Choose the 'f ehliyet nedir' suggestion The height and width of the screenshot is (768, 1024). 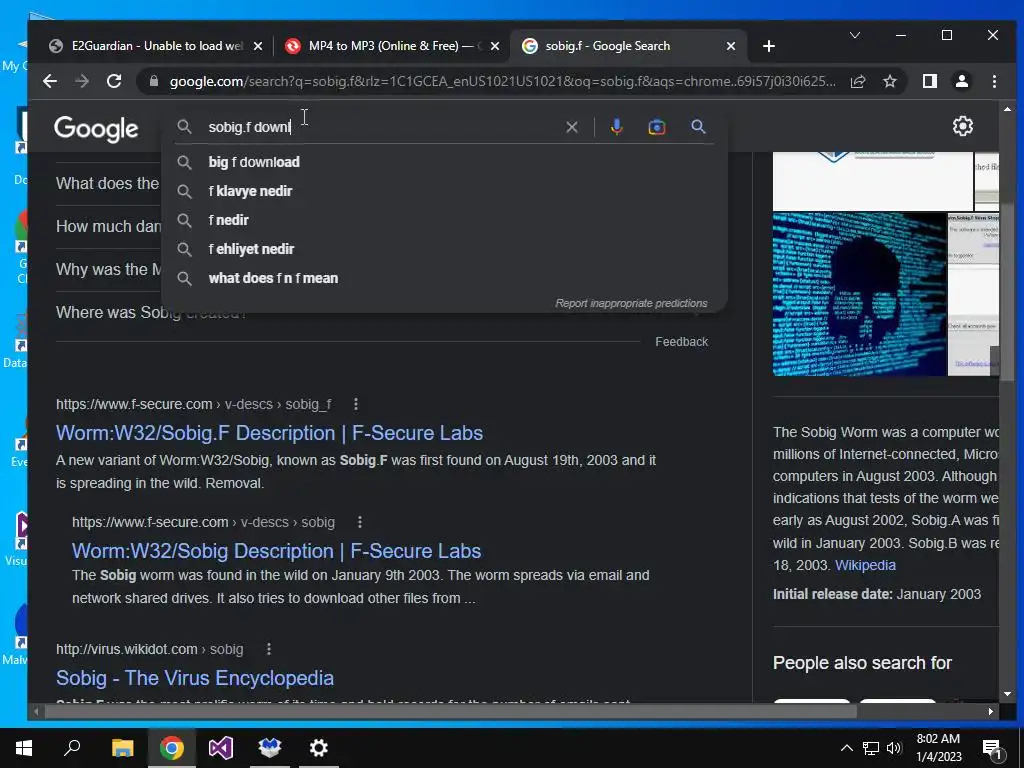point(444,249)
